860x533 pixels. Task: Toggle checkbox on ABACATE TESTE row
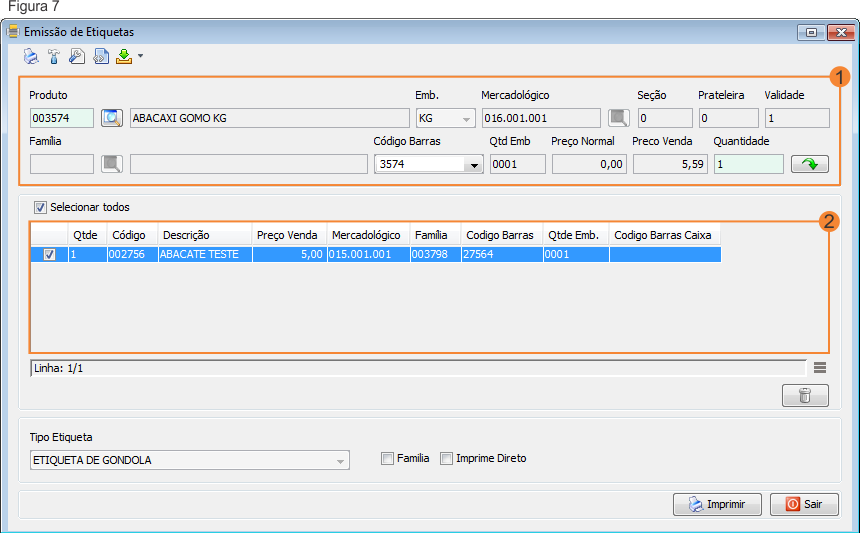tap(50, 255)
